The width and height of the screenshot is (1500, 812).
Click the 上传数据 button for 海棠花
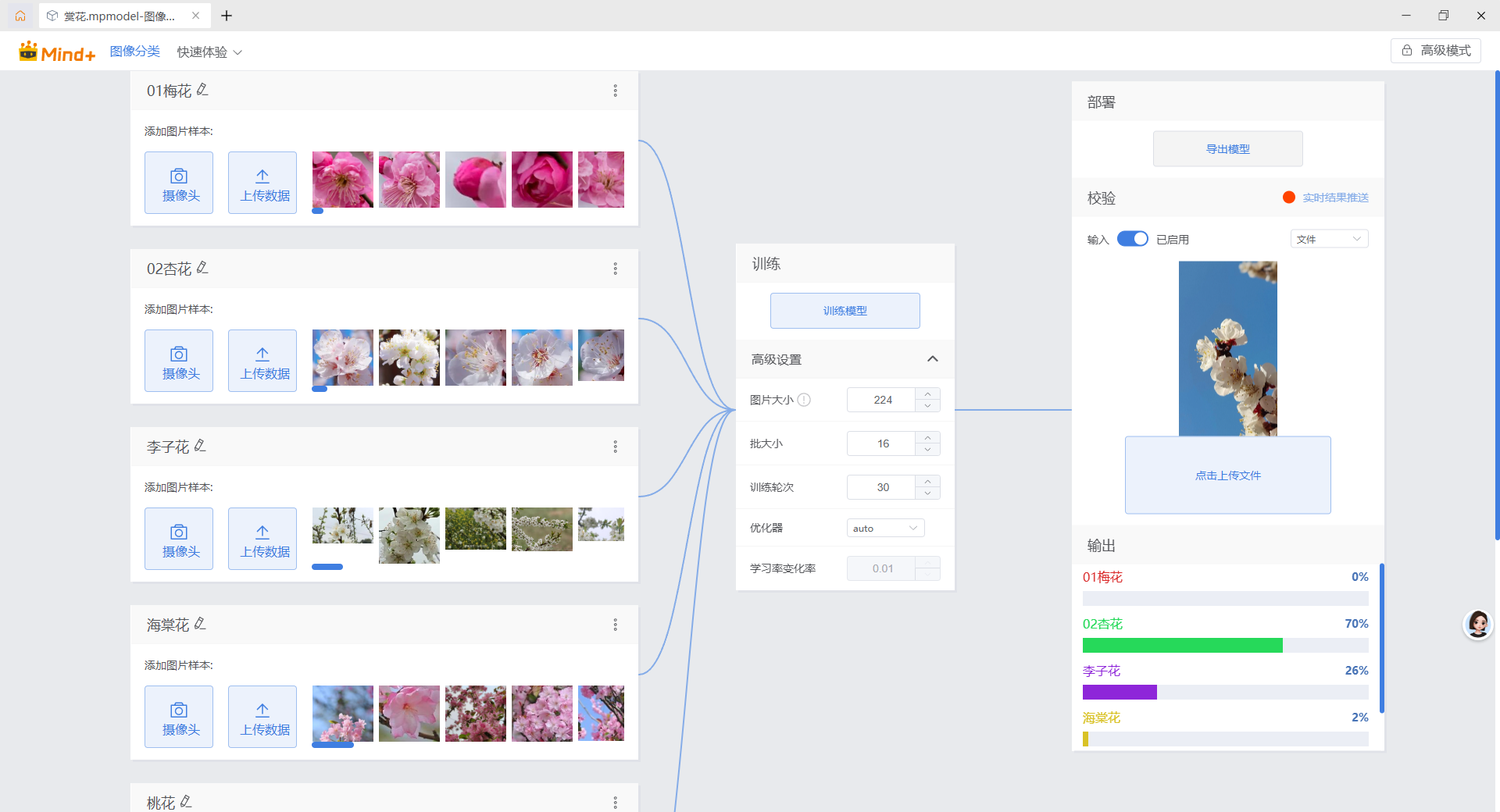point(262,717)
